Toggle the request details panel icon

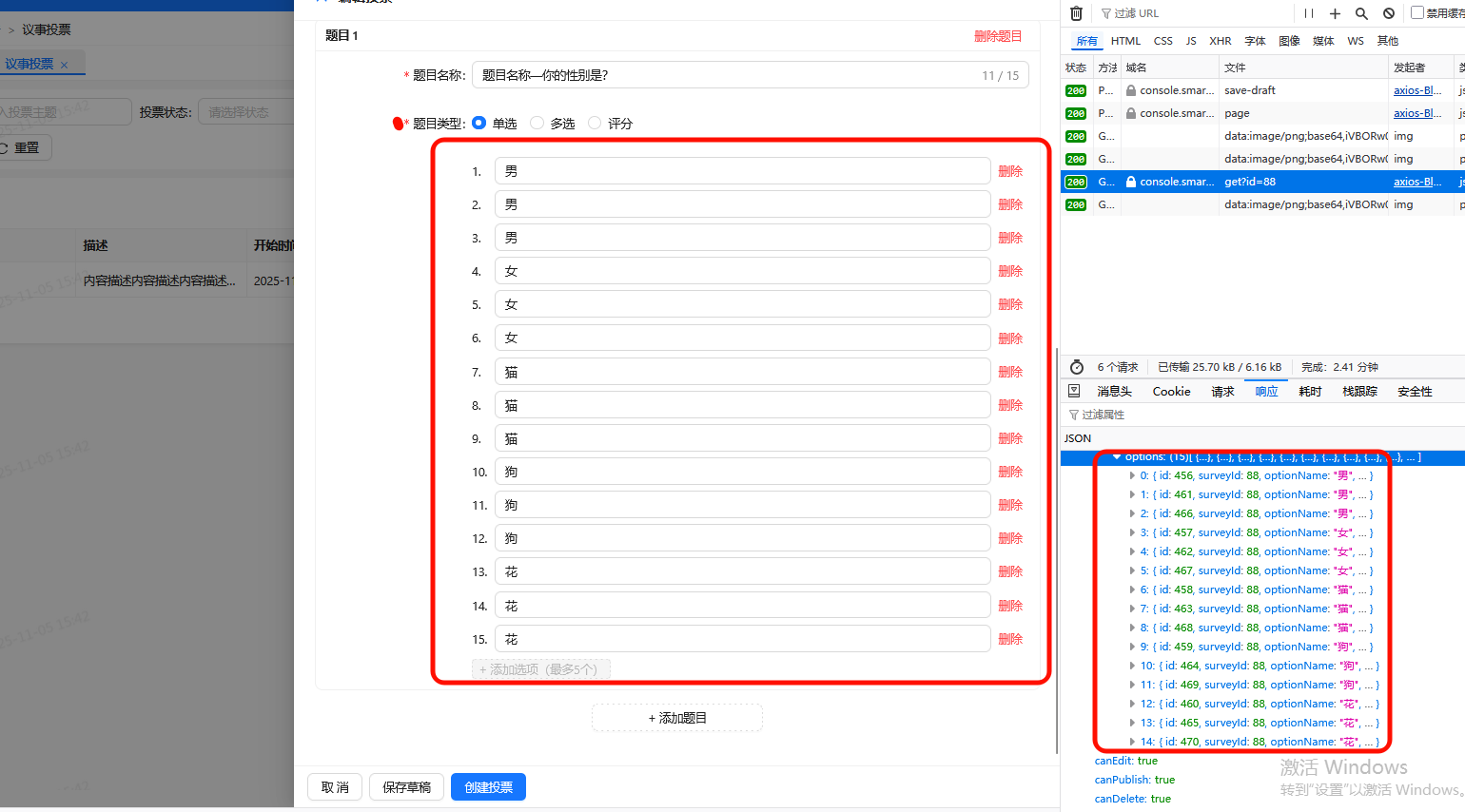click(x=1074, y=391)
